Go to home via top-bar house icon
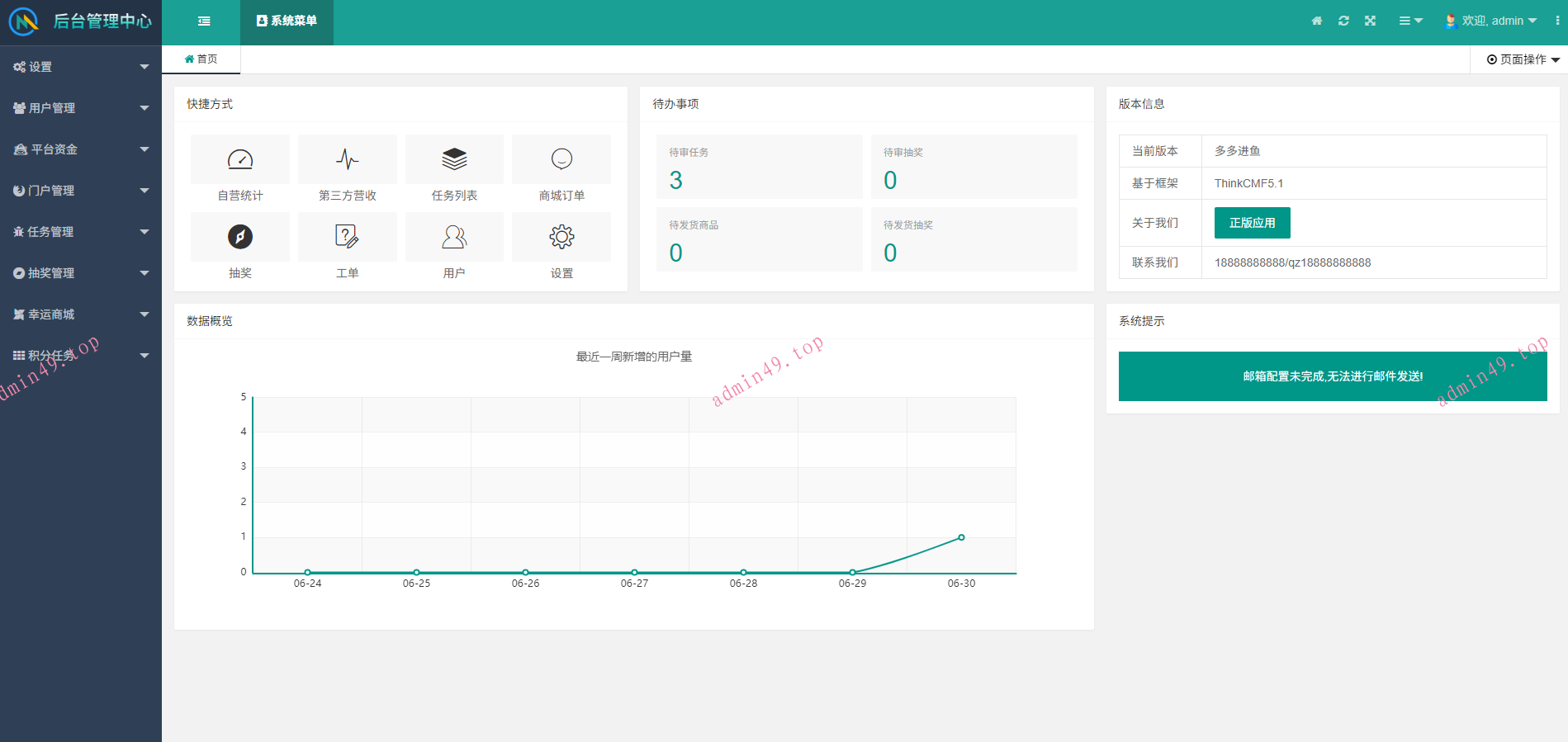The width and height of the screenshot is (1568, 742). (1317, 21)
